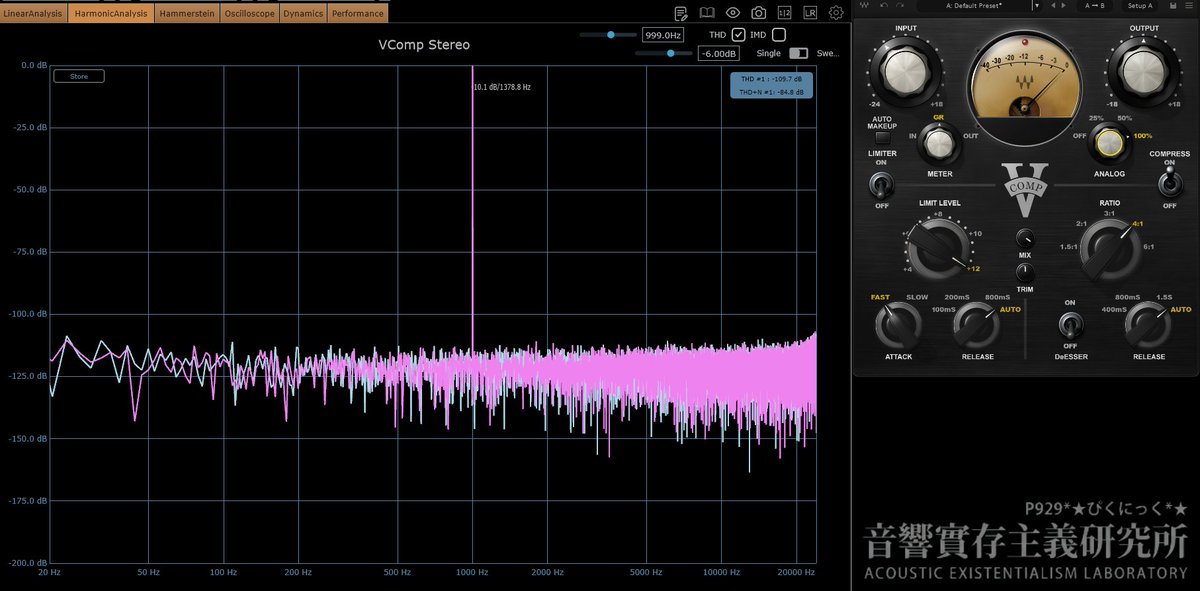
Task: Click the 4:1 ratio label
Action: point(1137,224)
